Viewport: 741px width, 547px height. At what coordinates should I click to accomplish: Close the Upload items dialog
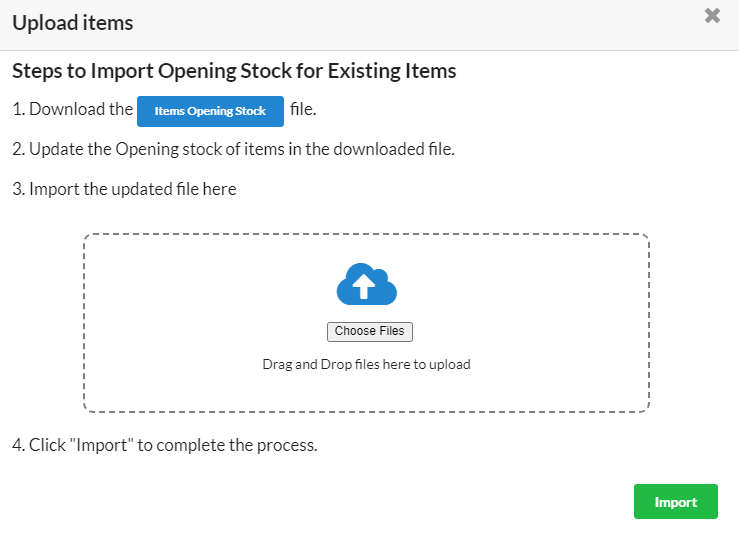point(712,16)
